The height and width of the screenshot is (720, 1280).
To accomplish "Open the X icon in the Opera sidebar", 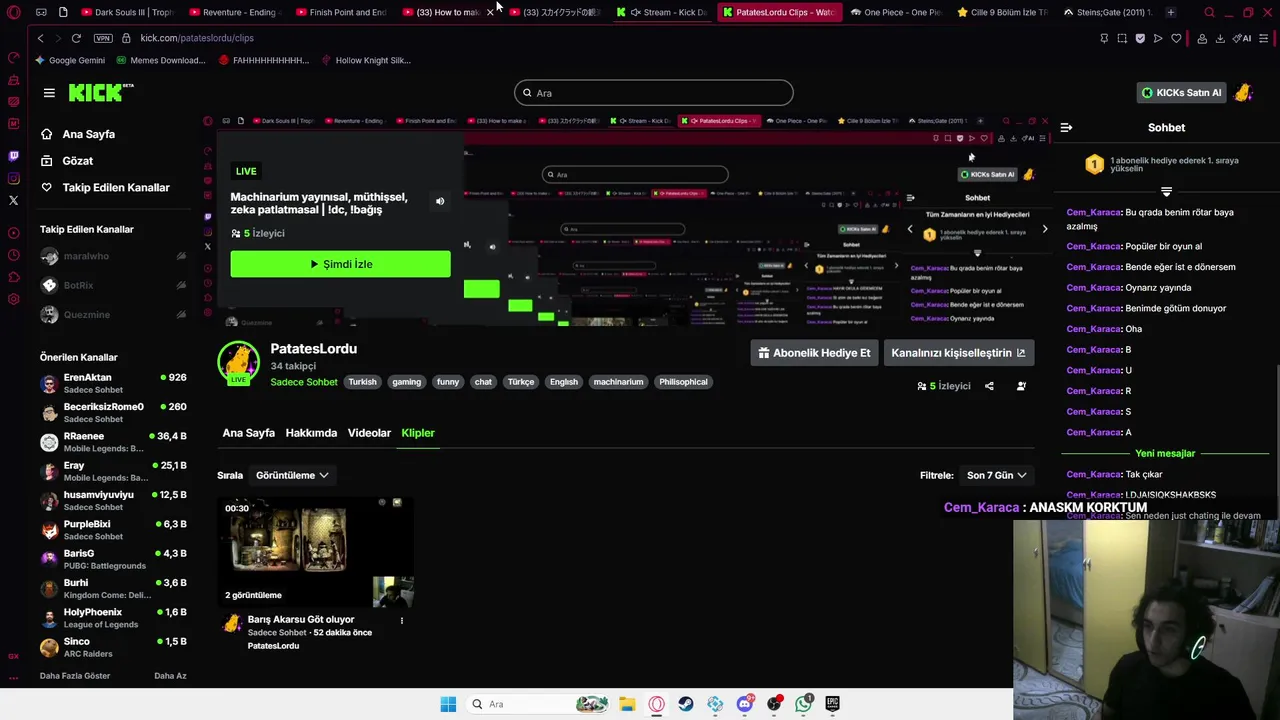I will click(x=13, y=200).
